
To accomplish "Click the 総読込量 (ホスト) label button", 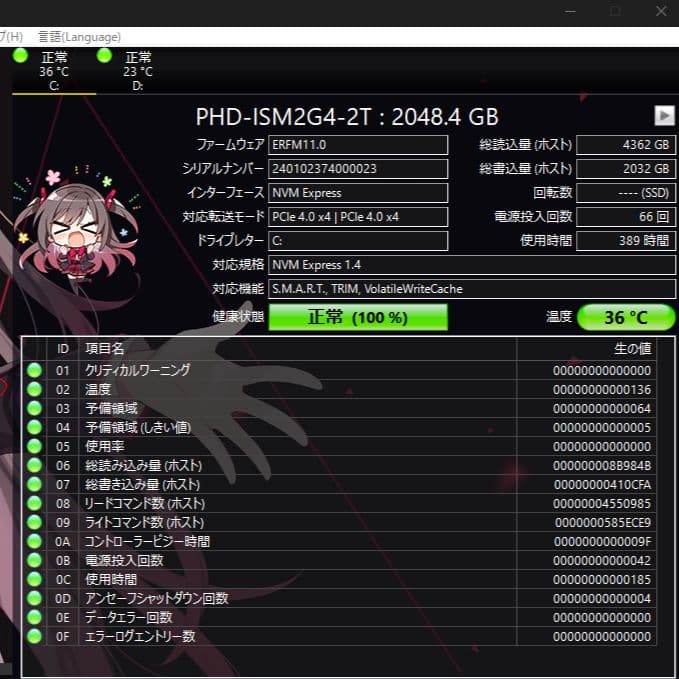I will click(x=525, y=145).
